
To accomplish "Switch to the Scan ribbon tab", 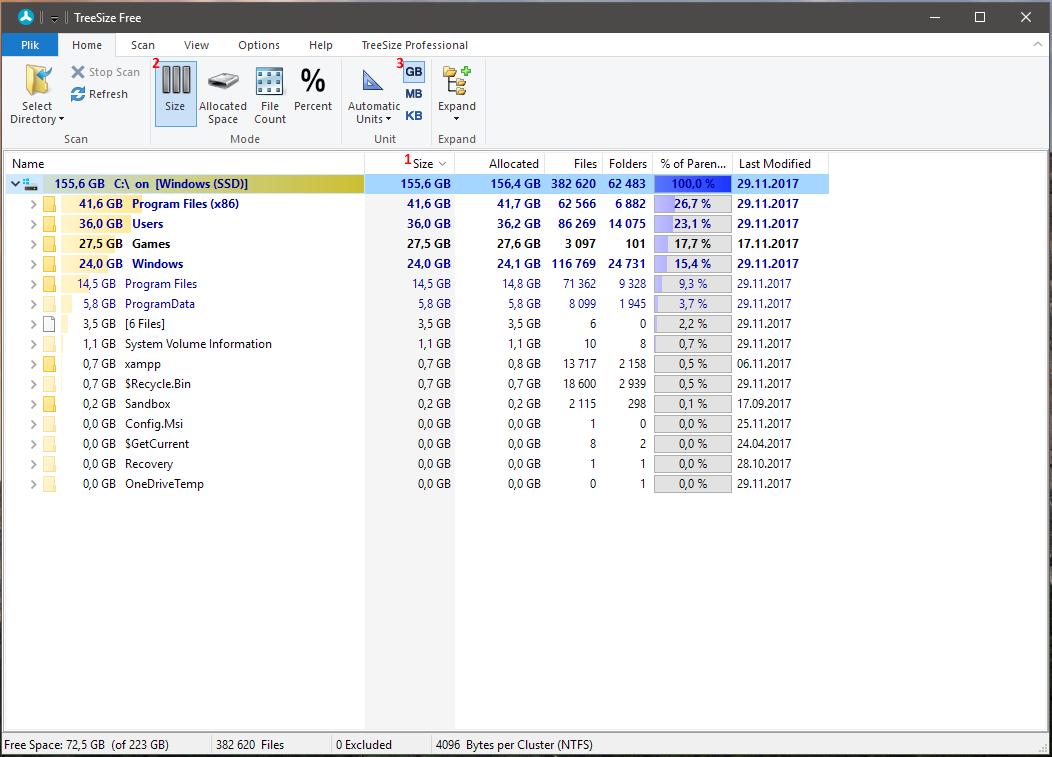I will point(143,45).
